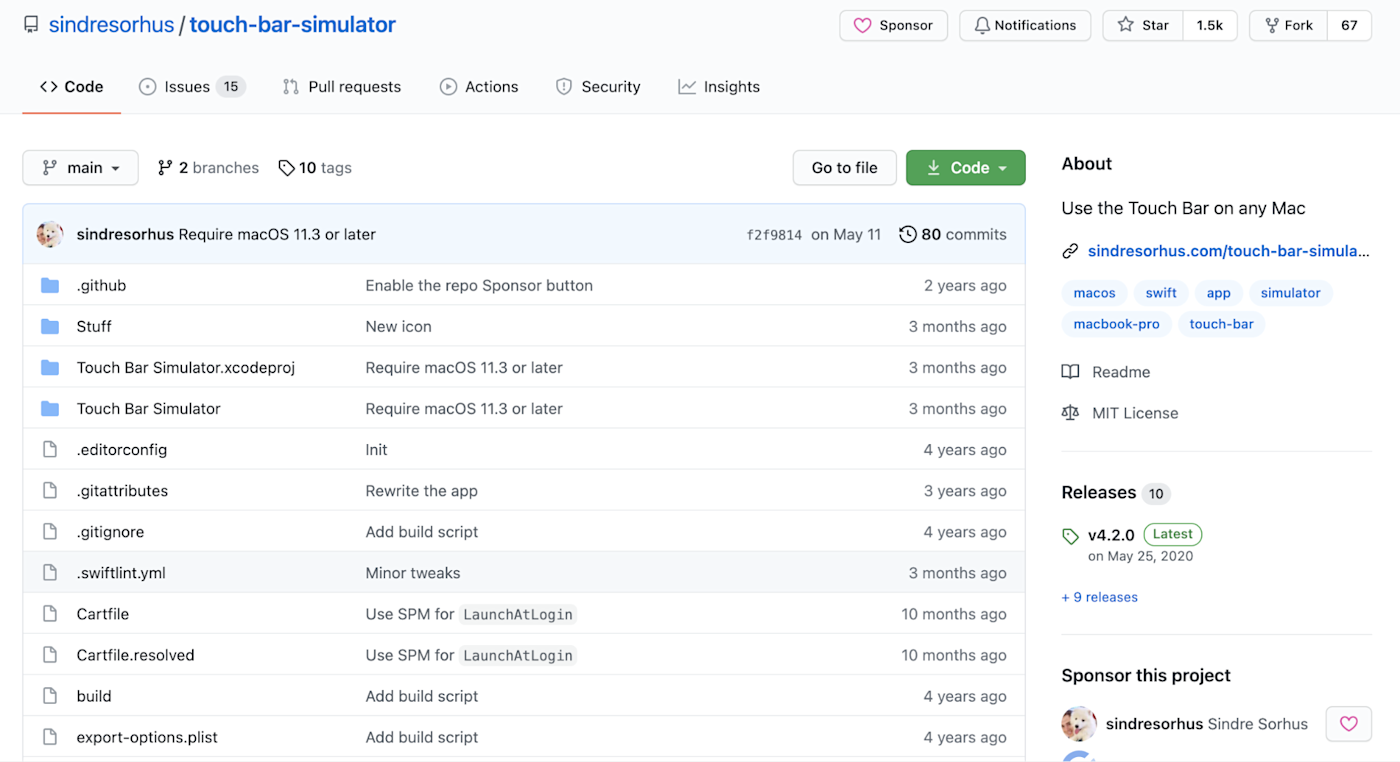View the Insights tab
This screenshot has height=762, width=1400.
click(x=719, y=87)
